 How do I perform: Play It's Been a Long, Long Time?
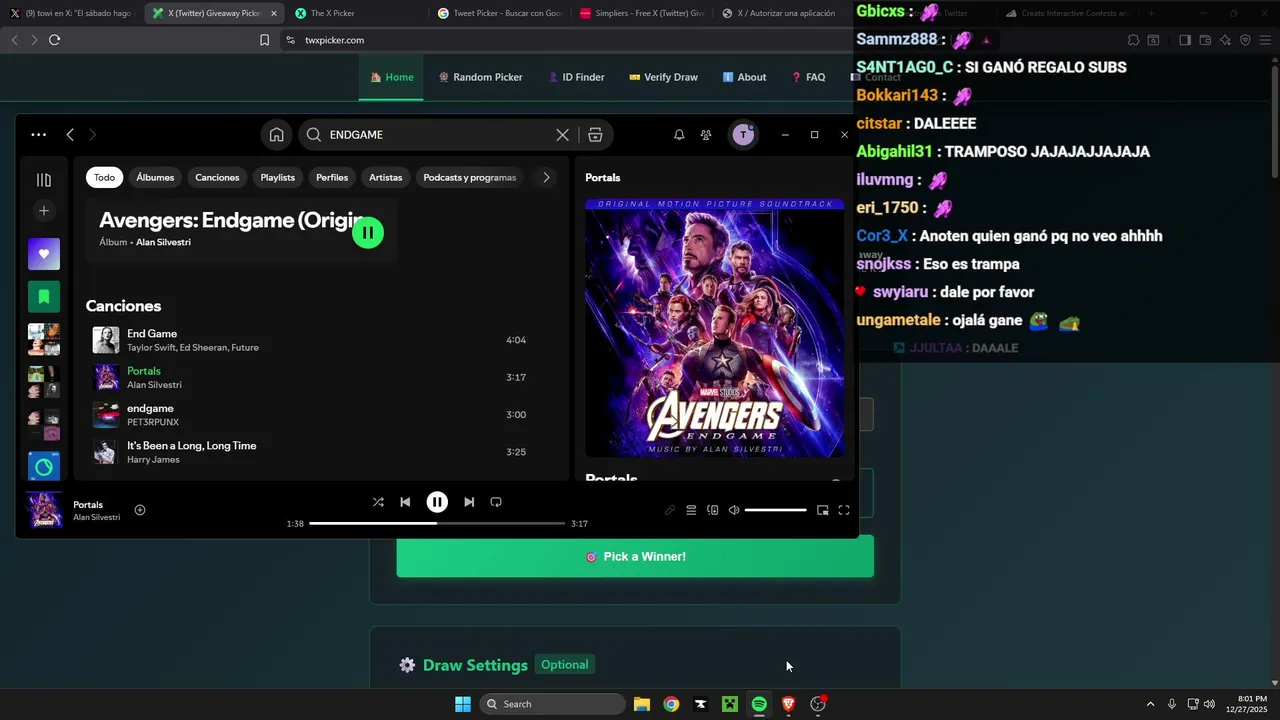tap(319, 451)
